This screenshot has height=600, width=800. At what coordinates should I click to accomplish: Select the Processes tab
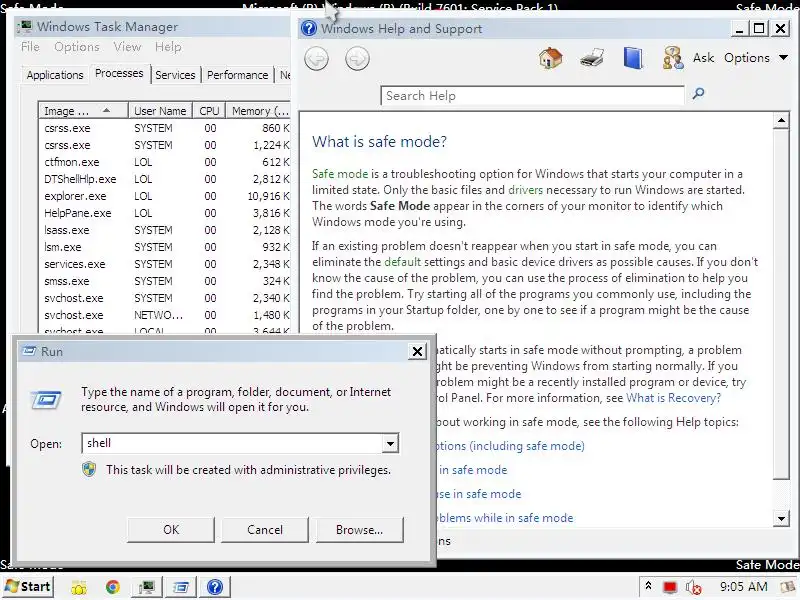(x=119, y=73)
